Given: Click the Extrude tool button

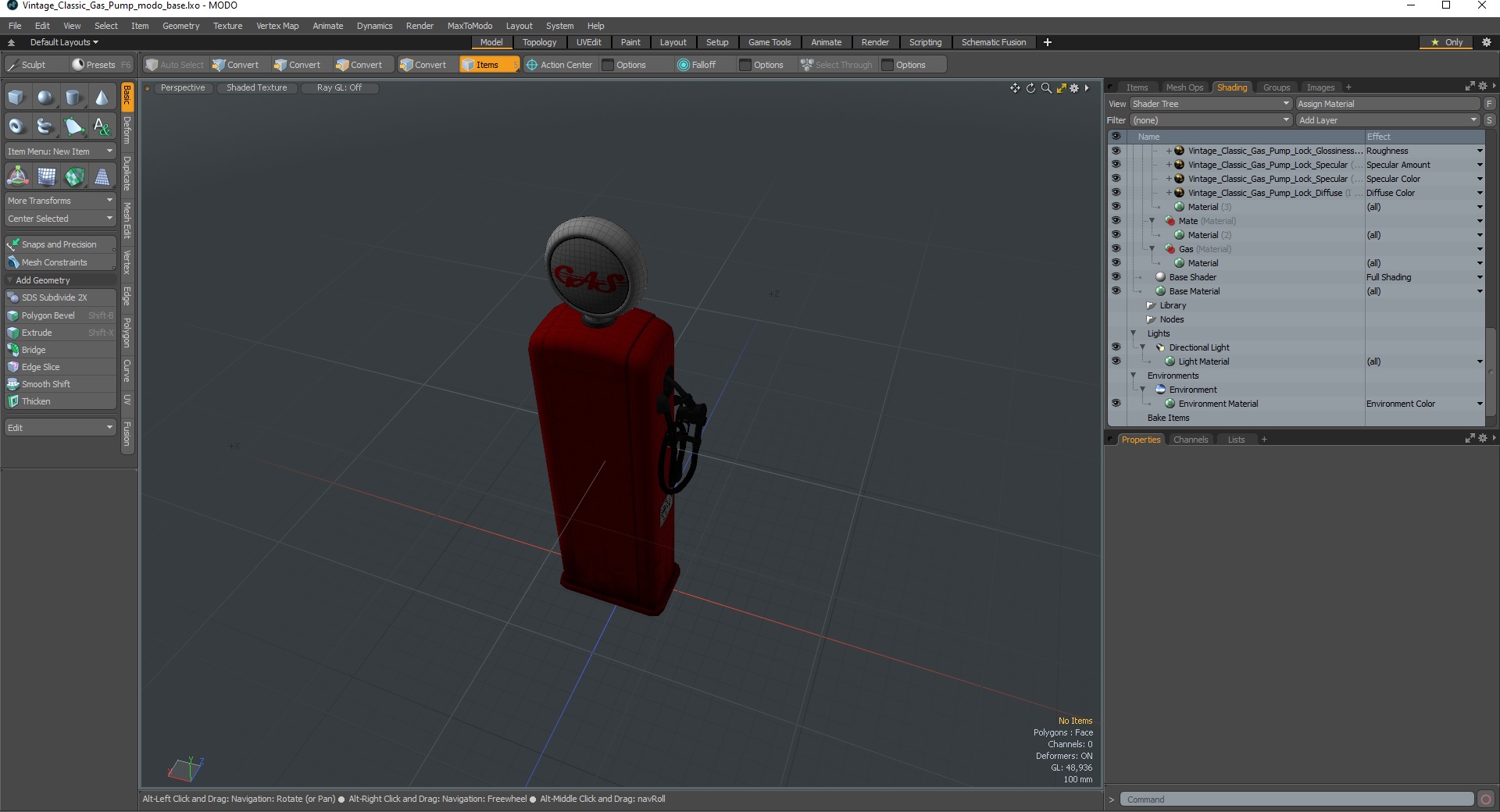Looking at the screenshot, I should (x=60, y=333).
